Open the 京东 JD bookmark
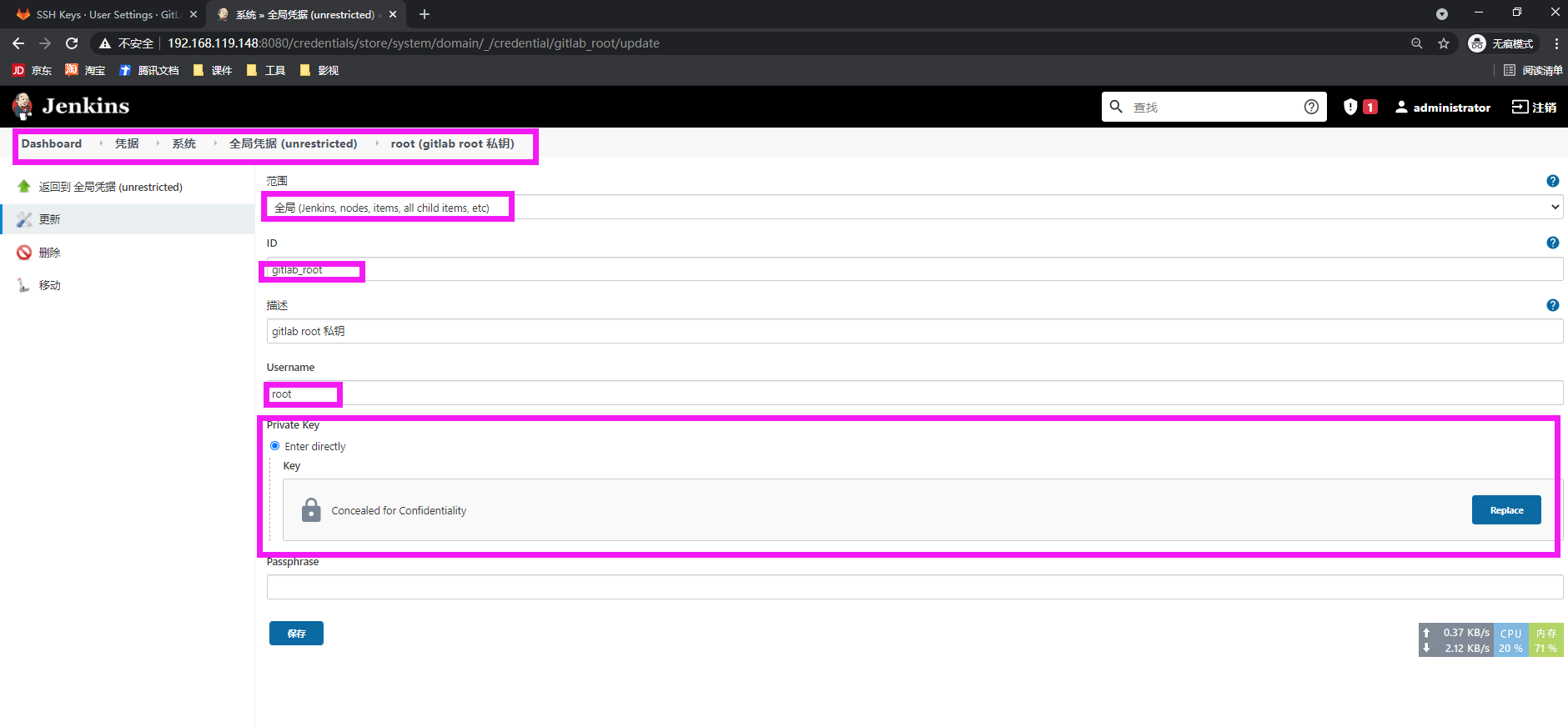1568x727 pixels. [x=32, y=70]
